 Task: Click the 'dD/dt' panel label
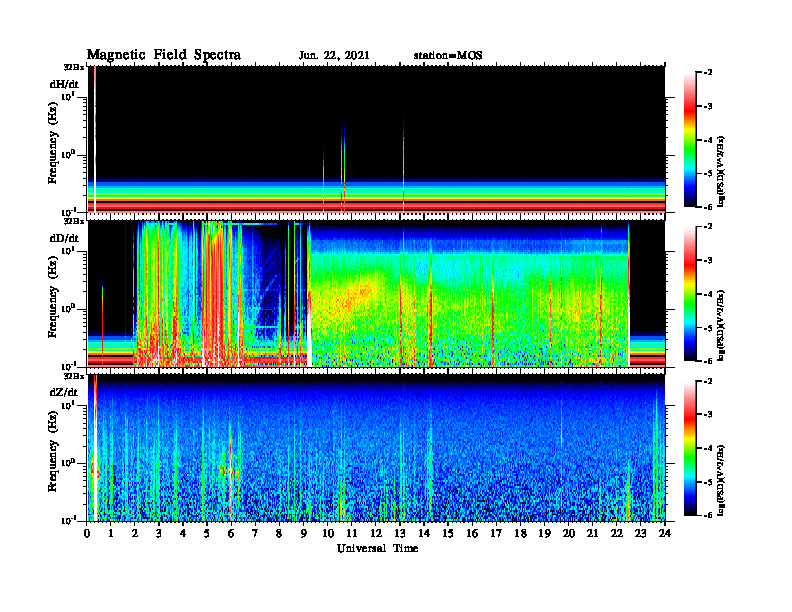[x=64, y=238]
